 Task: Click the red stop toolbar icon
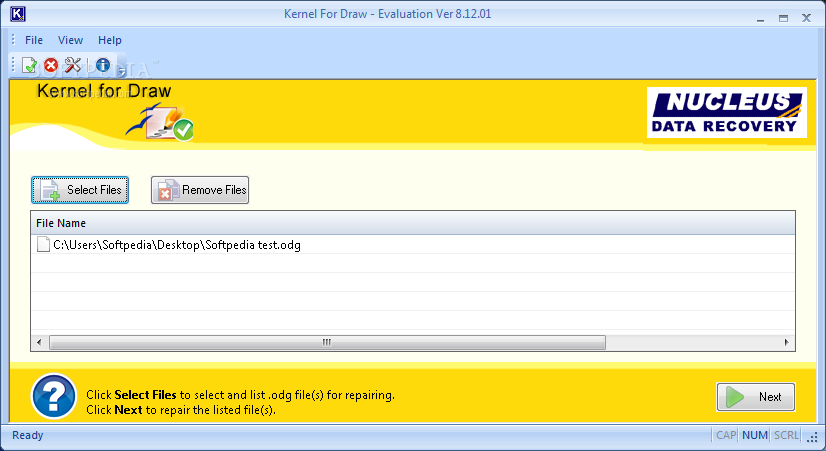pos(51,65)
